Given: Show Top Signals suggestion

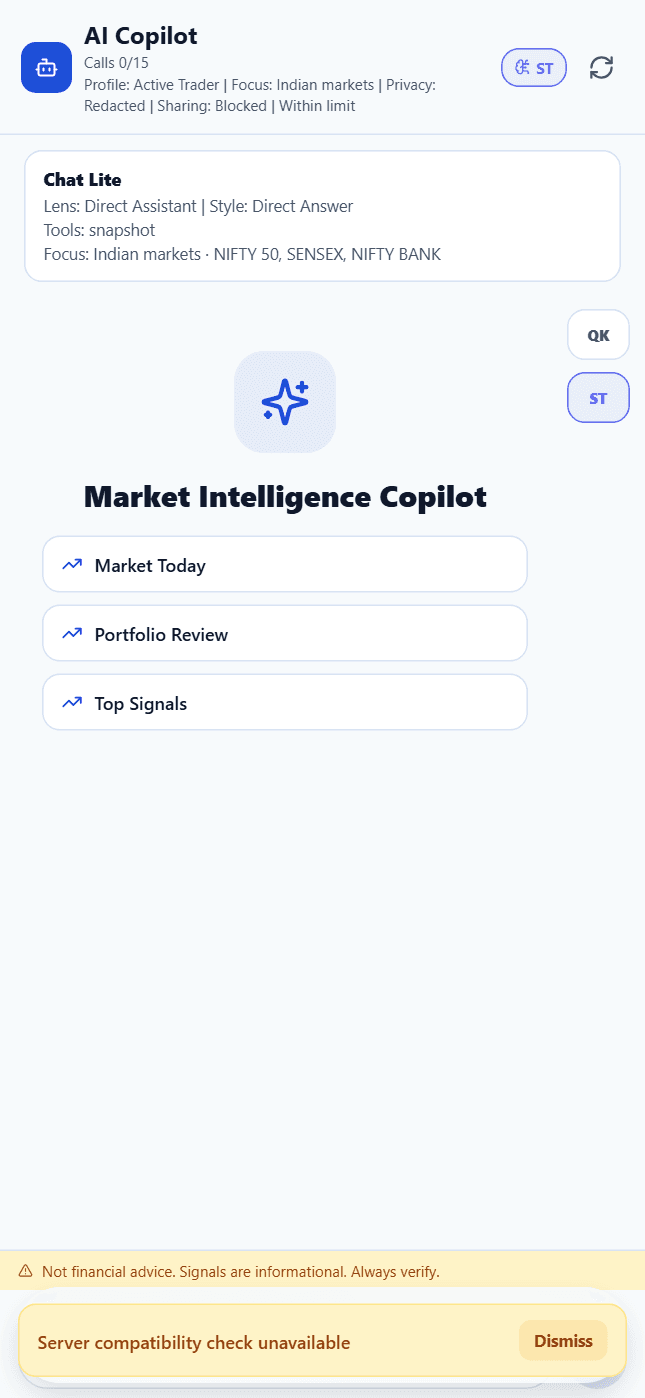Looking at the screenshot, I should coord(285,703).
